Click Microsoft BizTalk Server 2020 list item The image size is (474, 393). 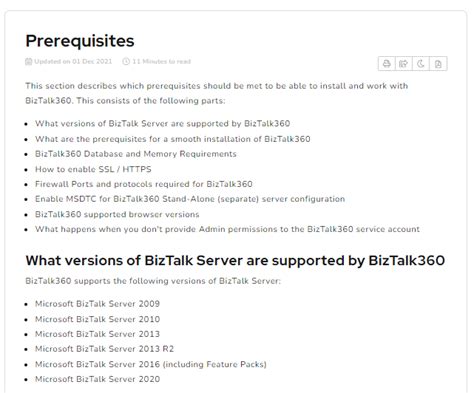97,379
